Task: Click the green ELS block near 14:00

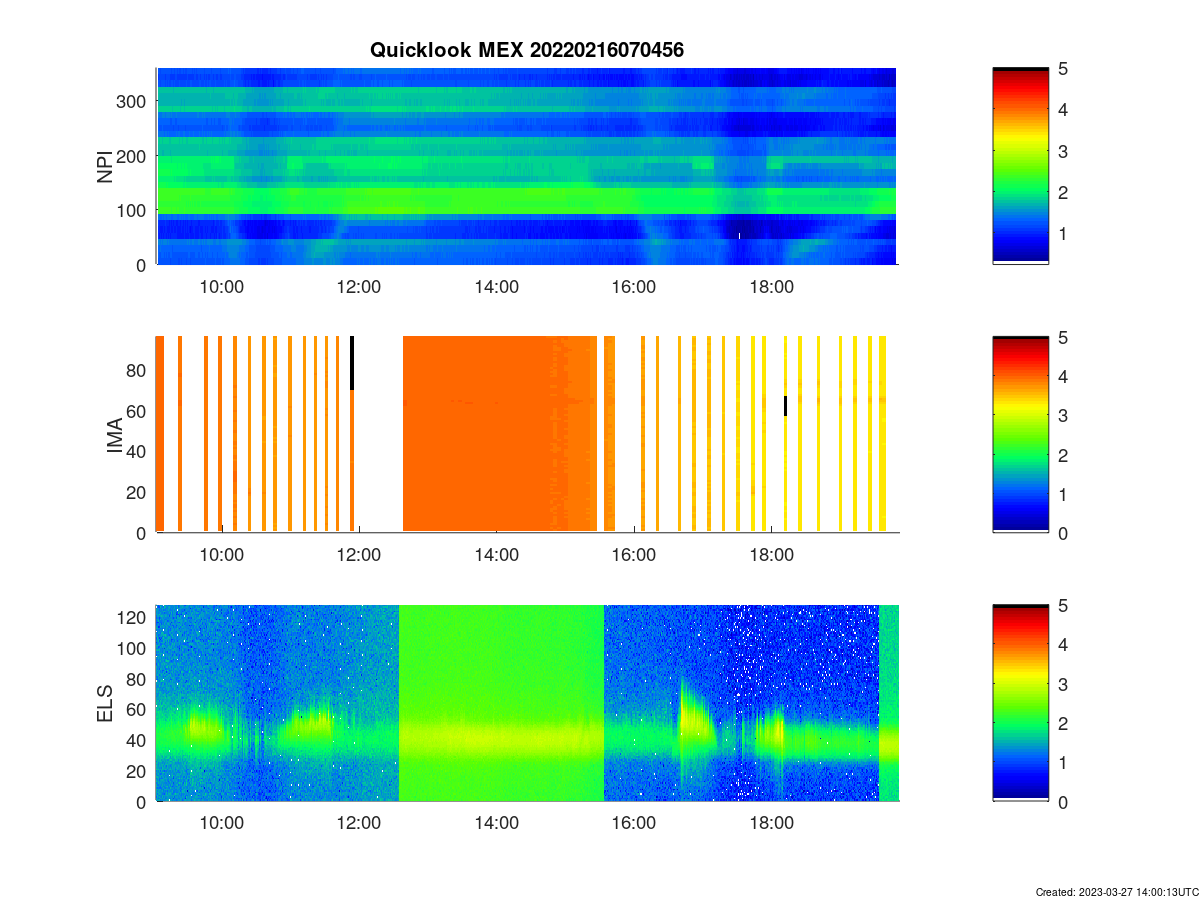Action: [501, 703]
